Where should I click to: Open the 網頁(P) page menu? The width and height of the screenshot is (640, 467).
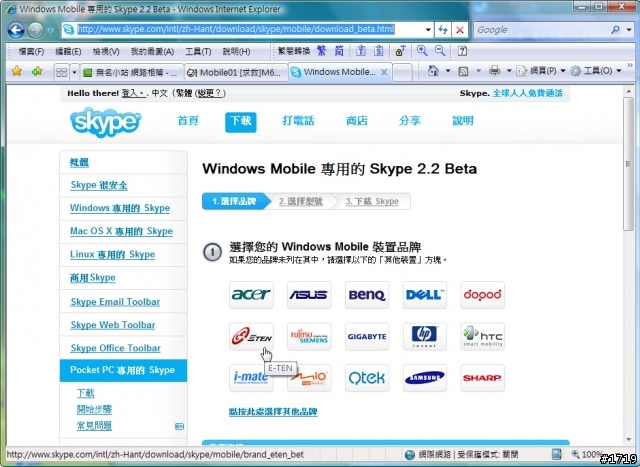(540, 71)
